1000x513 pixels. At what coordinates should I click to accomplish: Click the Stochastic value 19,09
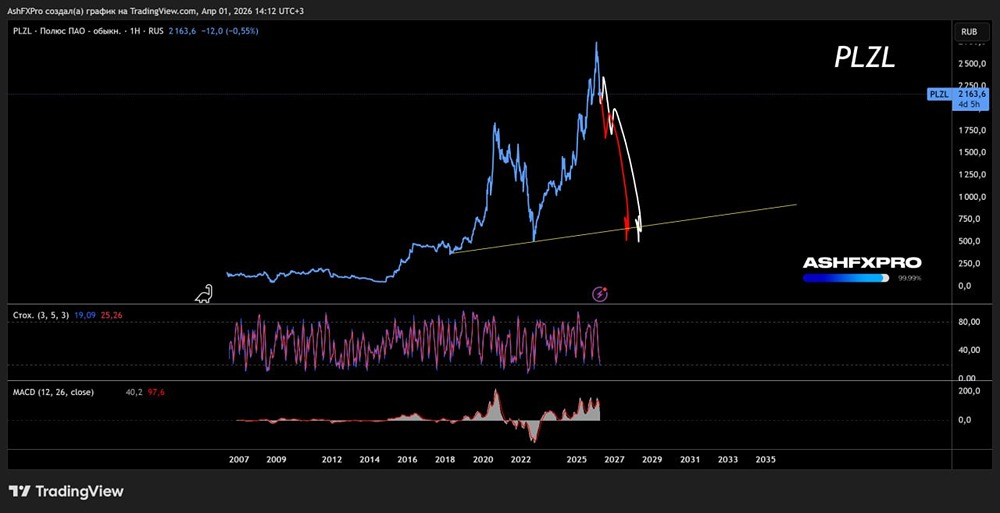[85, 315]
